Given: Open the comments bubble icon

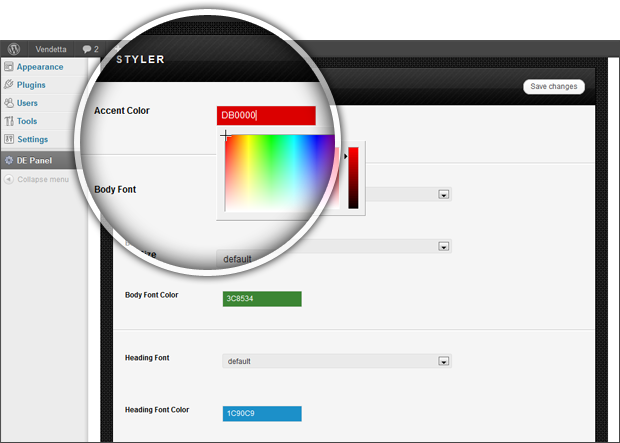Looking at the screenshot, I should pos(88,48).
